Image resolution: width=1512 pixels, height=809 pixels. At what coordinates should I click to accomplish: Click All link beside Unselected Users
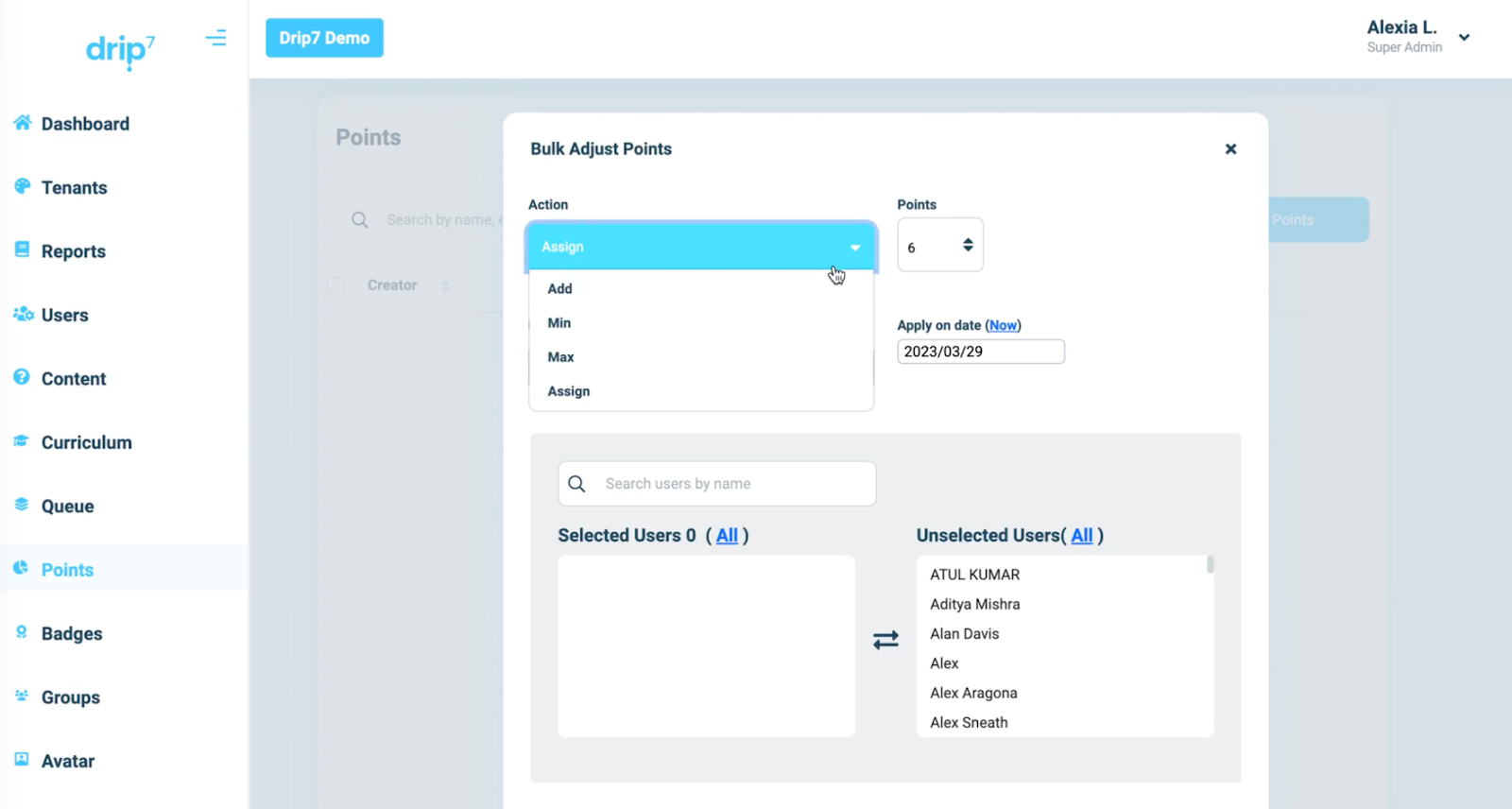(x=1081, y=536)
